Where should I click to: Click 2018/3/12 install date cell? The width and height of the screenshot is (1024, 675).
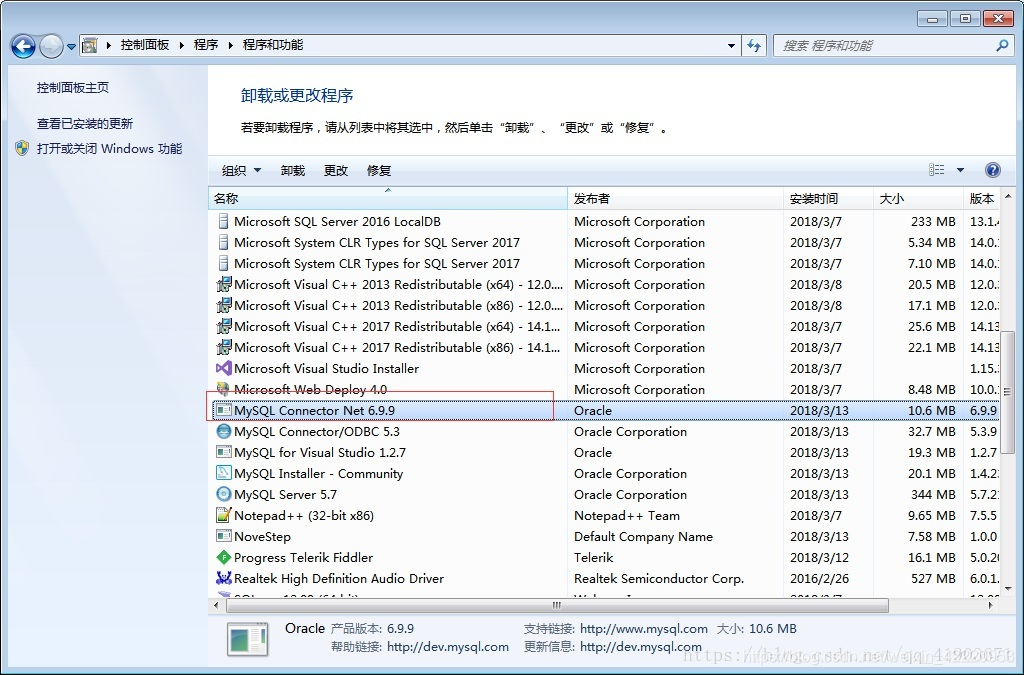point(819,557)
